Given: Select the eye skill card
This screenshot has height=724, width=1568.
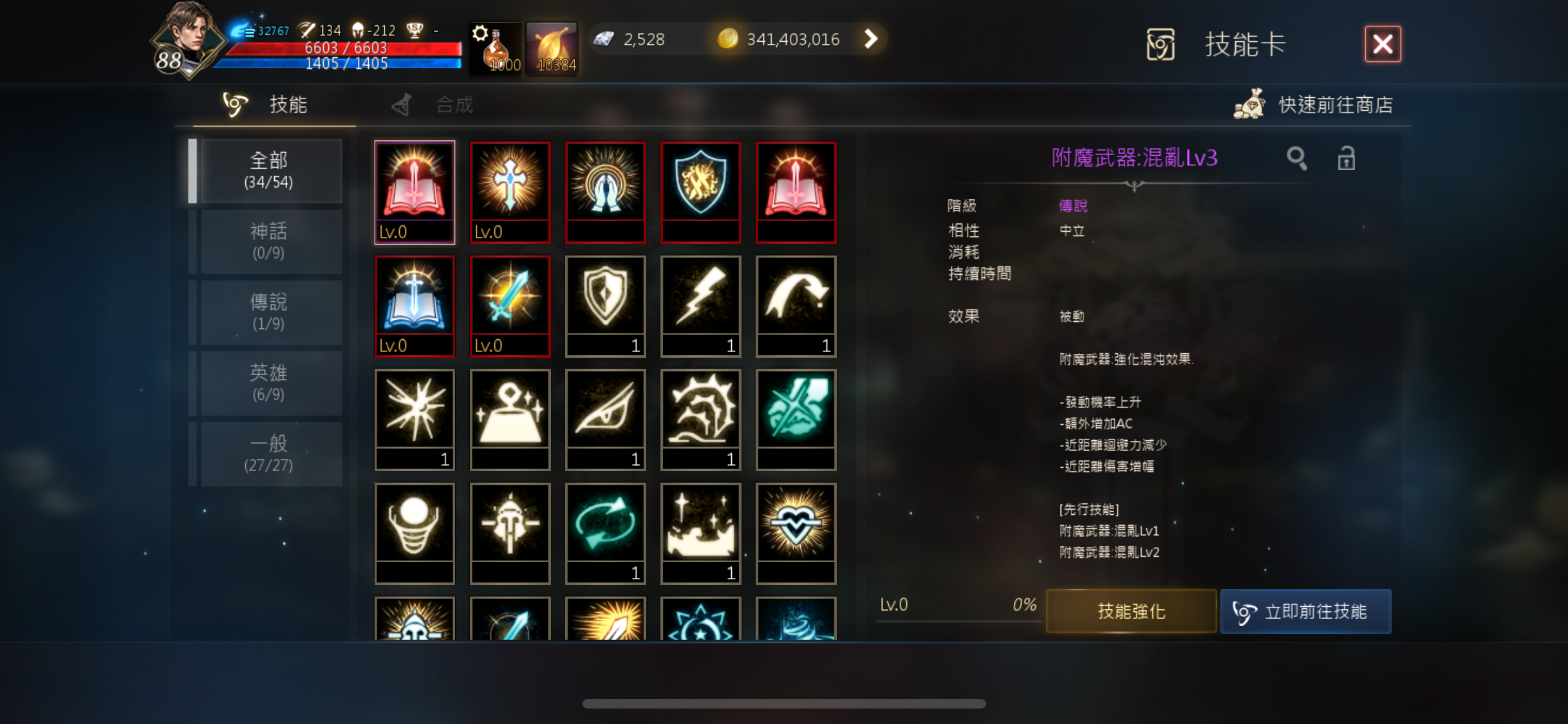Looking at the screenshot, I should click(x=605, y=420).
